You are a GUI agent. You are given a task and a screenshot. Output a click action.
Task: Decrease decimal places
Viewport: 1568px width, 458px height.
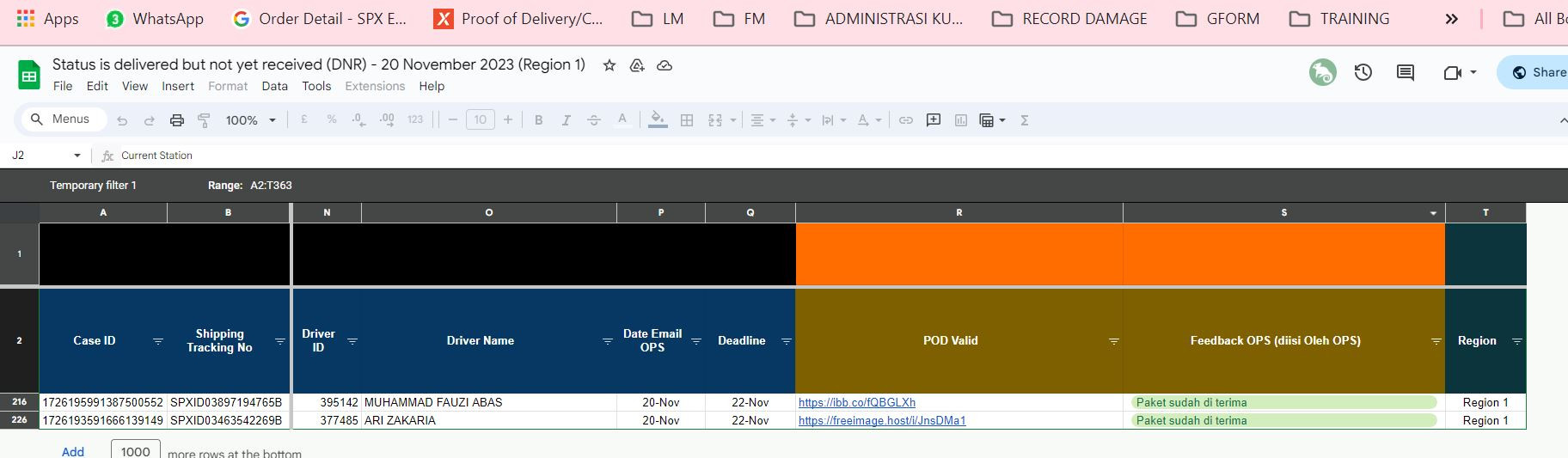[358, 120]
